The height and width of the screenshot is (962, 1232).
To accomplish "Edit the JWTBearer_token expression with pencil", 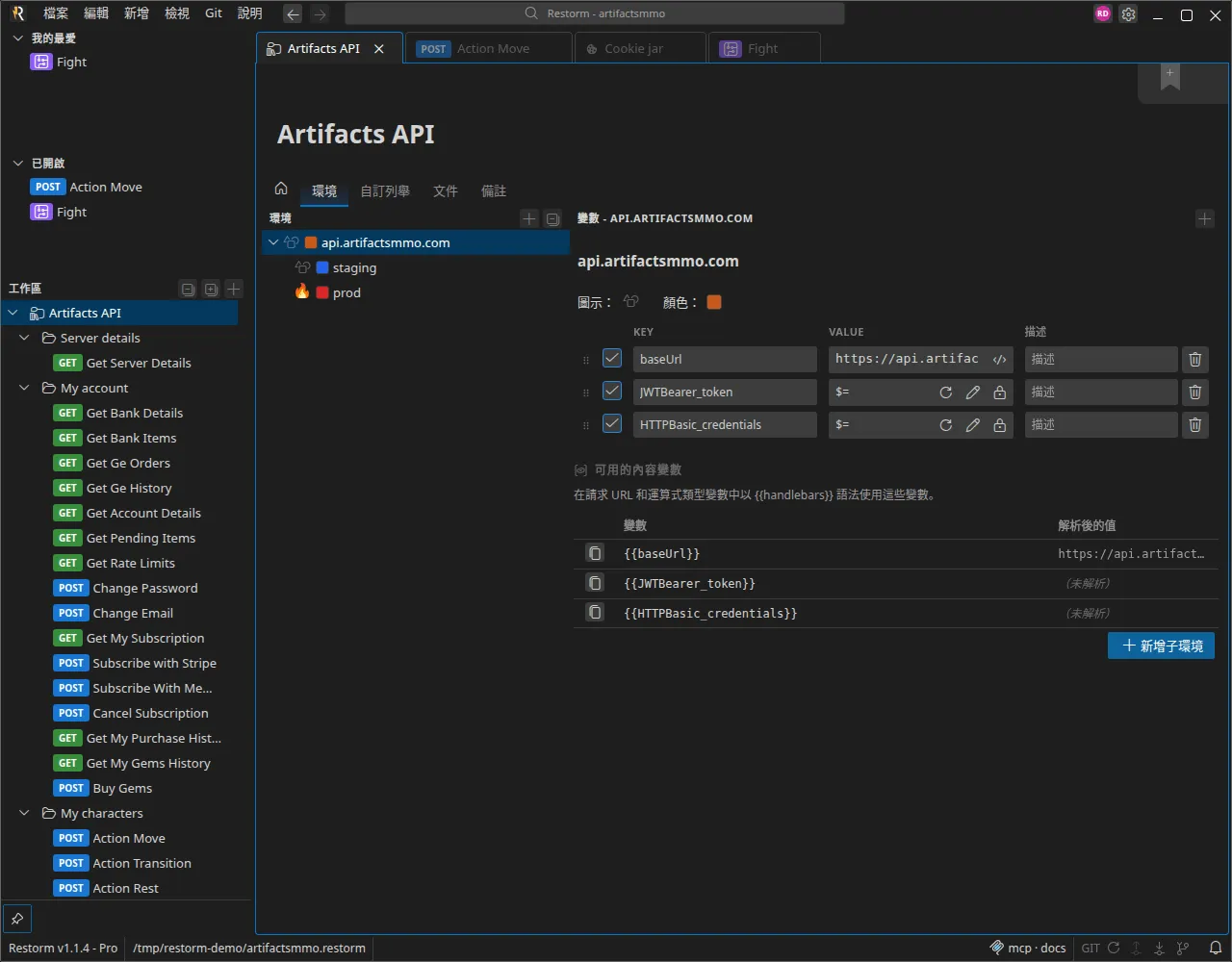I will [x=973, y=392].
